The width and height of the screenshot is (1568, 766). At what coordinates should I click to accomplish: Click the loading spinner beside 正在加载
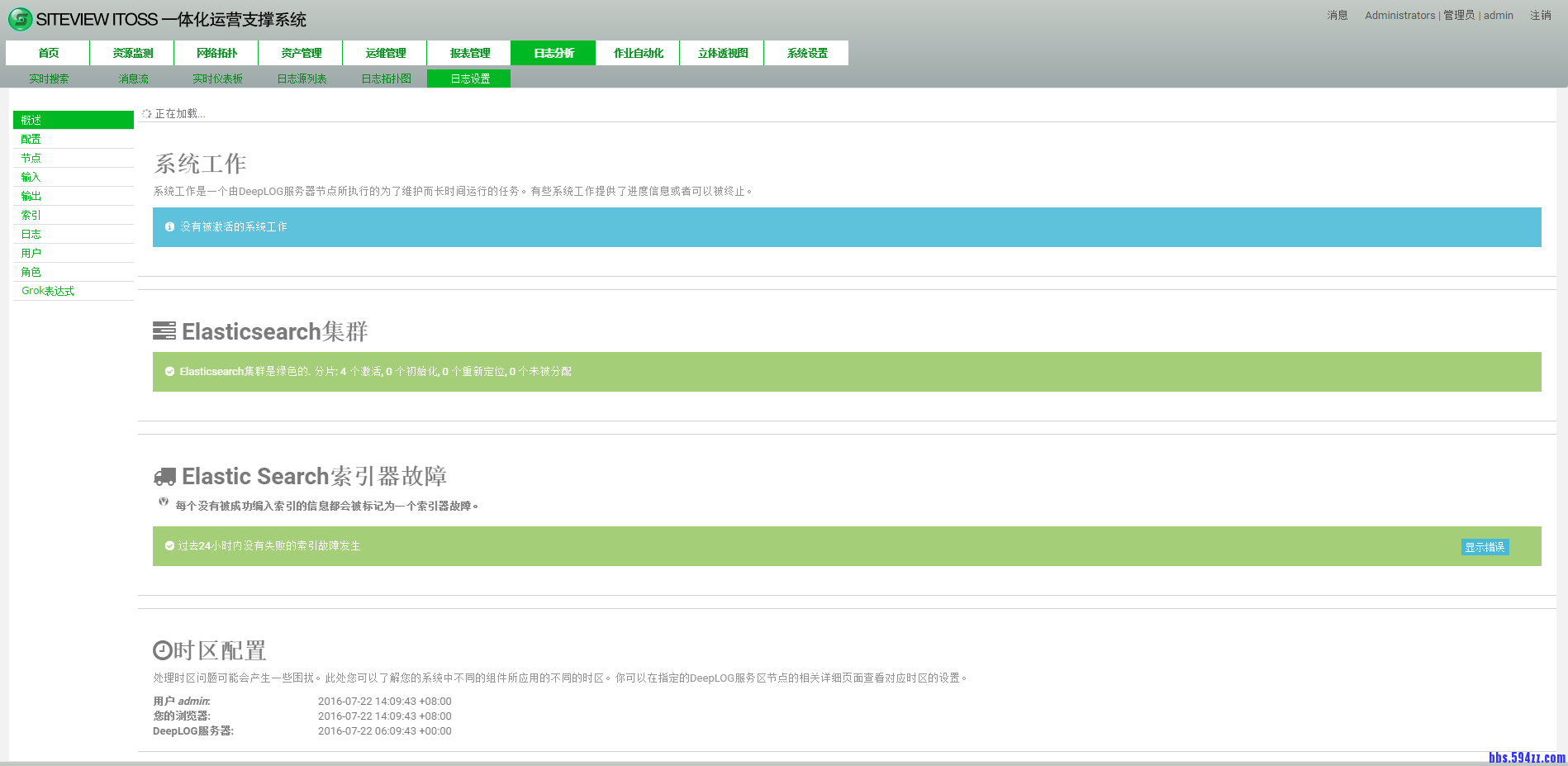tap(146, 113)
